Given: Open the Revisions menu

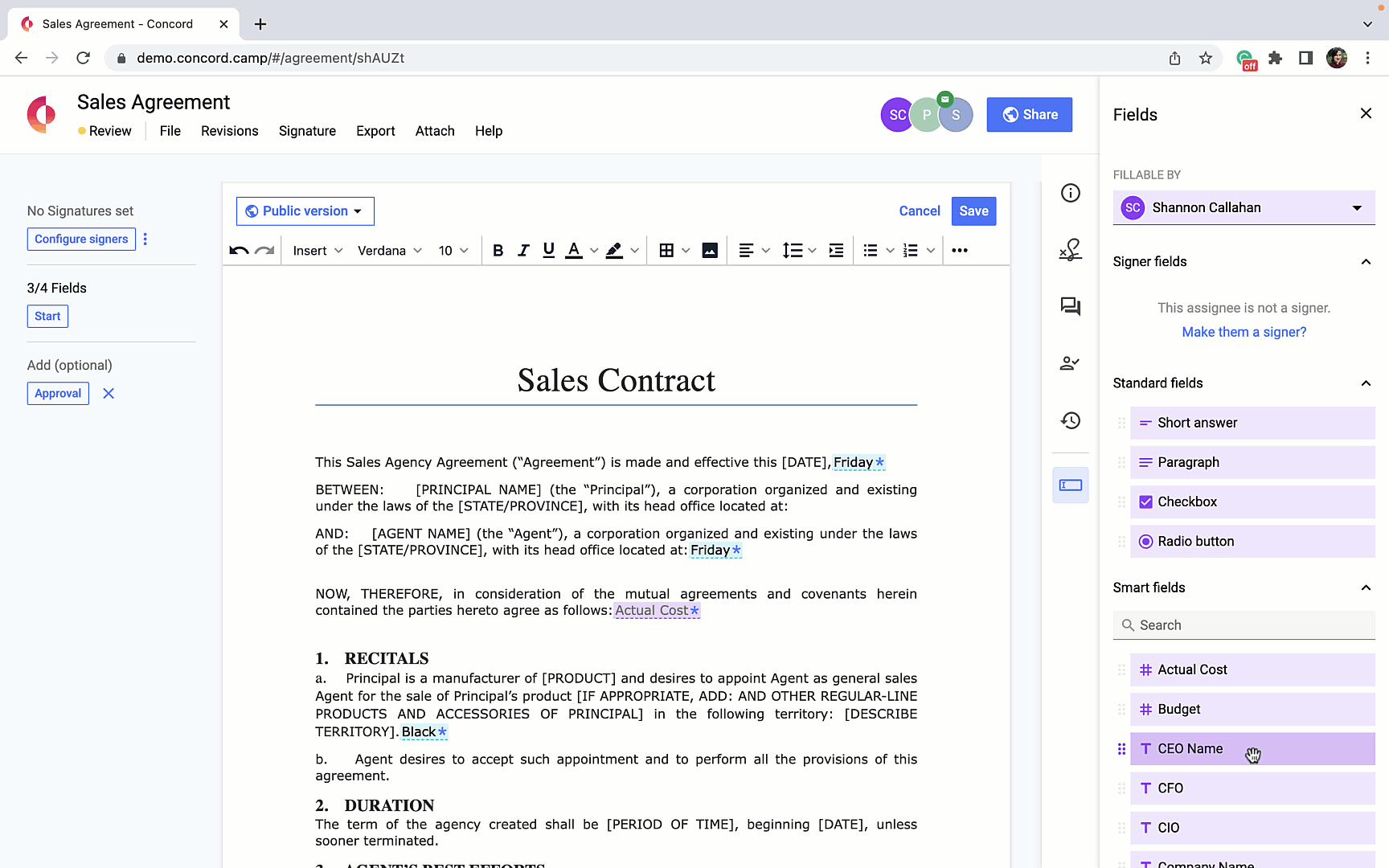Looking at the screenshot, I should (230, 131).
